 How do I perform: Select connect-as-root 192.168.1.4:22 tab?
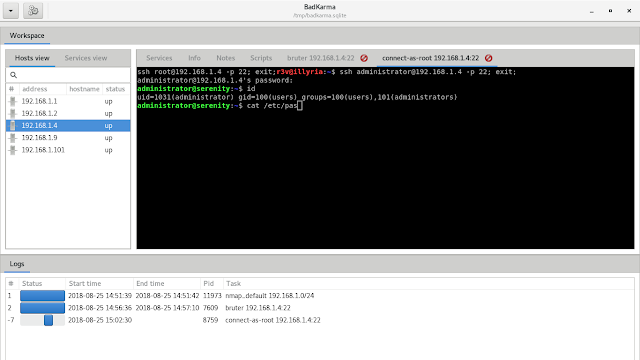(430, 58)
